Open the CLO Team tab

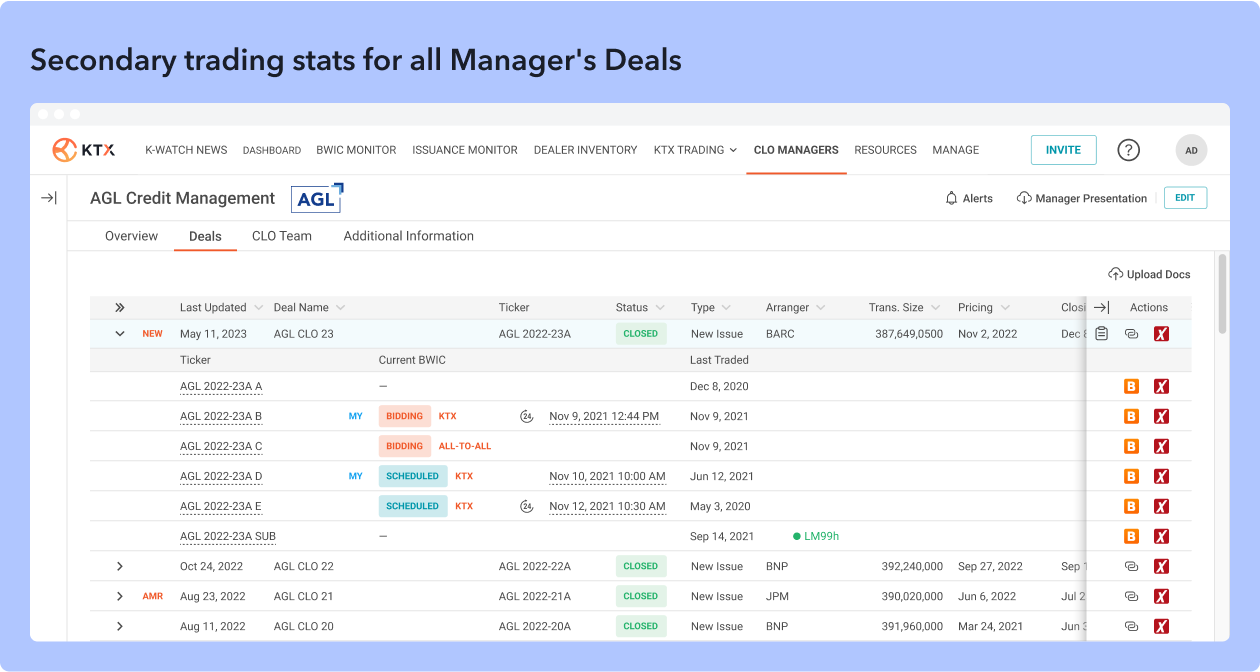pyautogui.click(x=281, y=236)
